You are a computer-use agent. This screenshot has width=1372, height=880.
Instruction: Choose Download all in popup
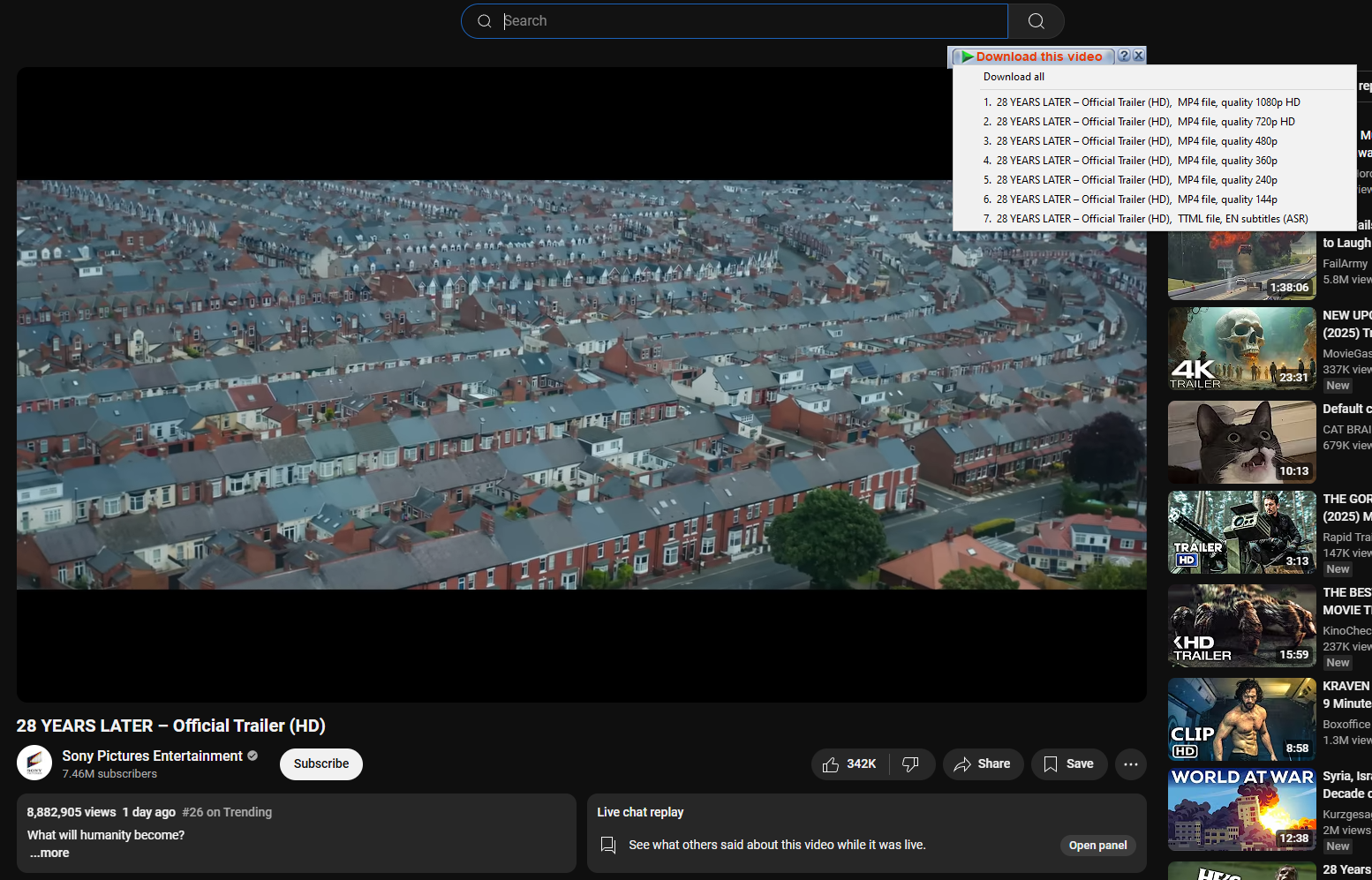[x=1014, y=77]
